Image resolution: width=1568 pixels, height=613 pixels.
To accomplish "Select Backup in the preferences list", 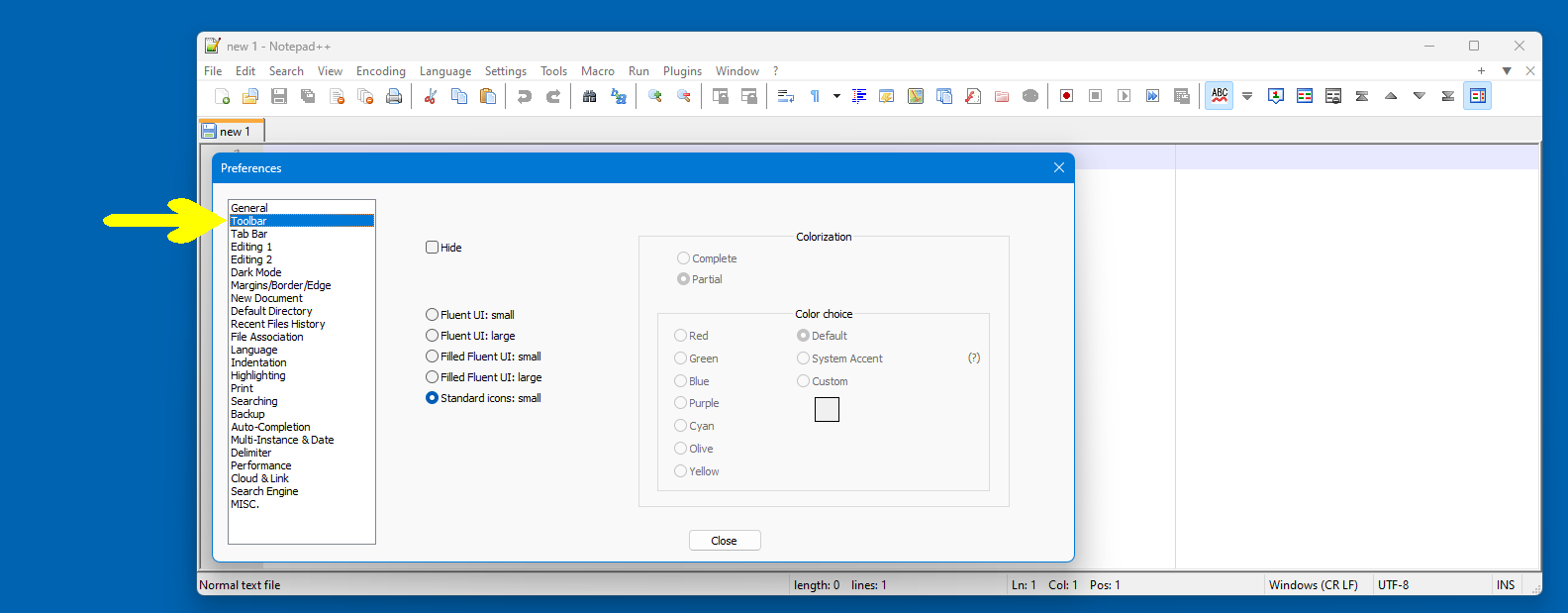I will [247, 414].
